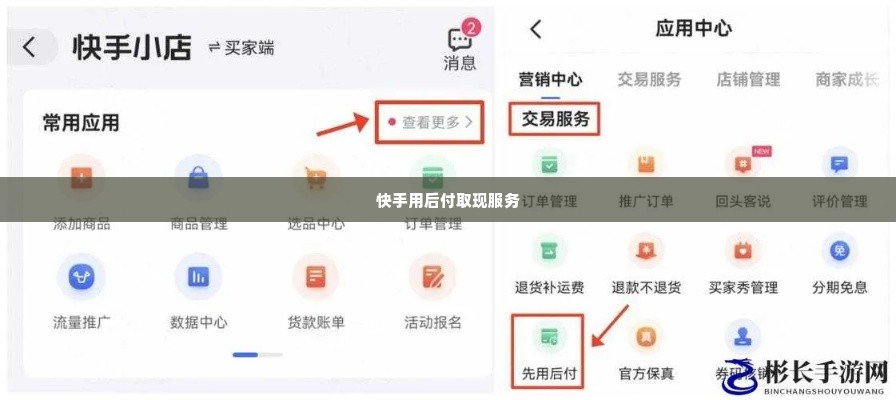Go back from 应用中心 page
This screenshot has width=896, height=400.
pos(535,29)
